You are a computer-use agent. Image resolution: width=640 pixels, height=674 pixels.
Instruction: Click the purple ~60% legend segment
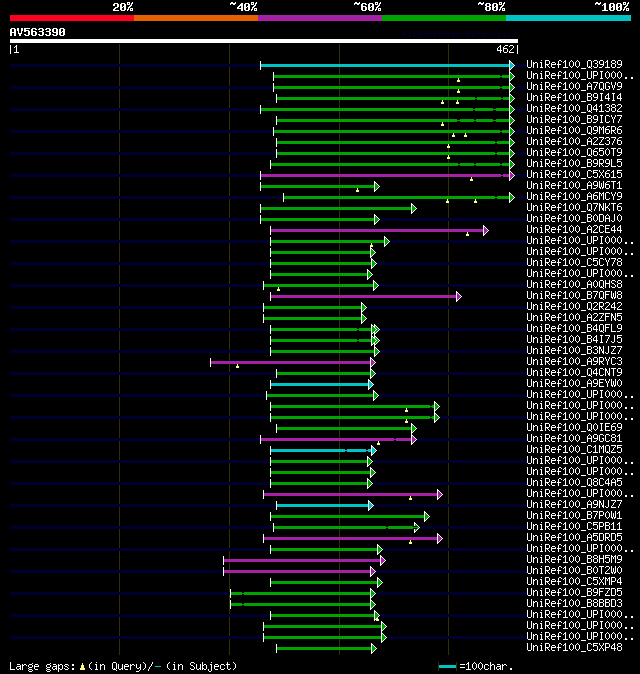click(x=320, y=18)
